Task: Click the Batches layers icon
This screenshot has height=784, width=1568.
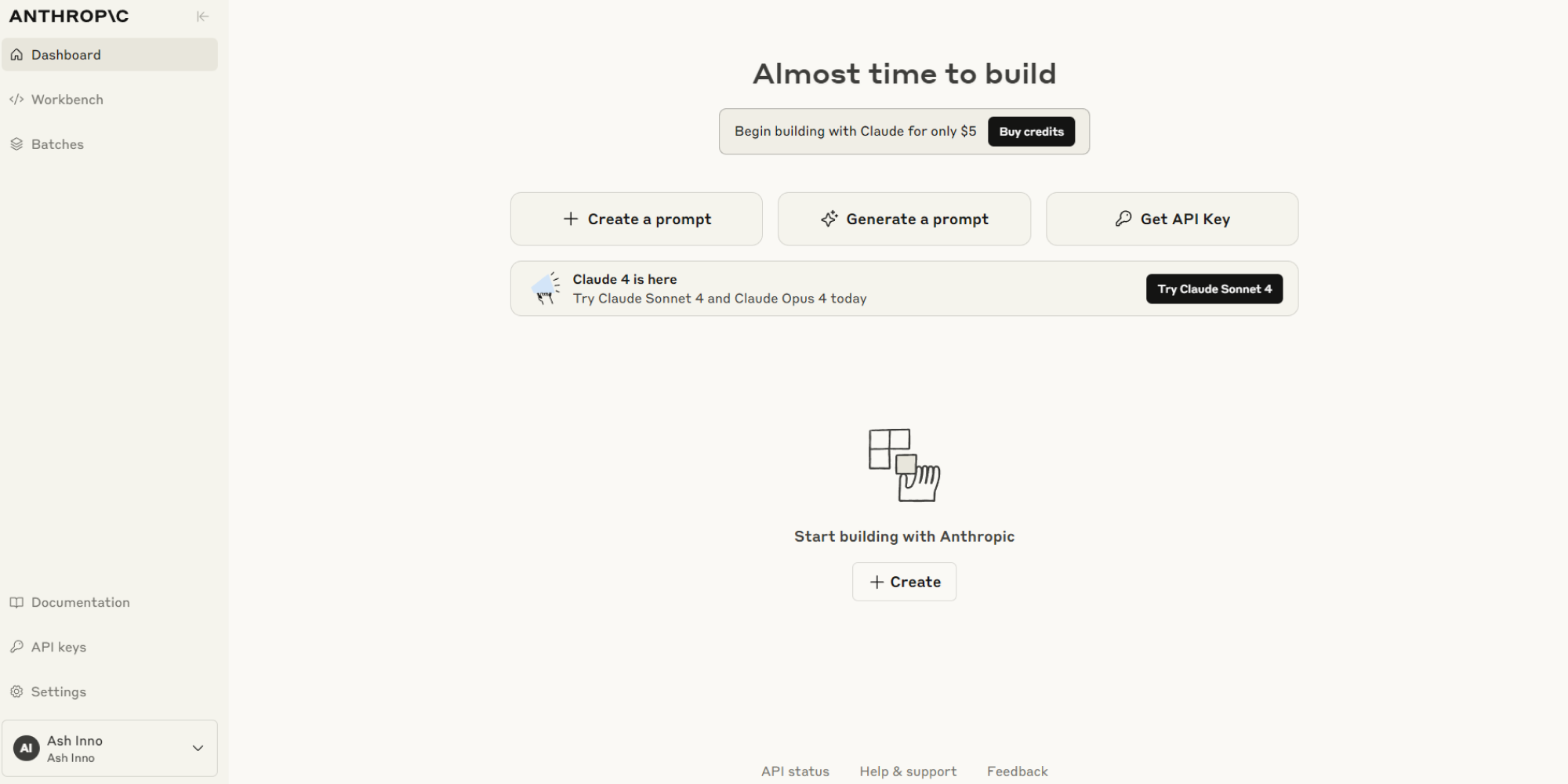Action: click(x=16, y=144)
